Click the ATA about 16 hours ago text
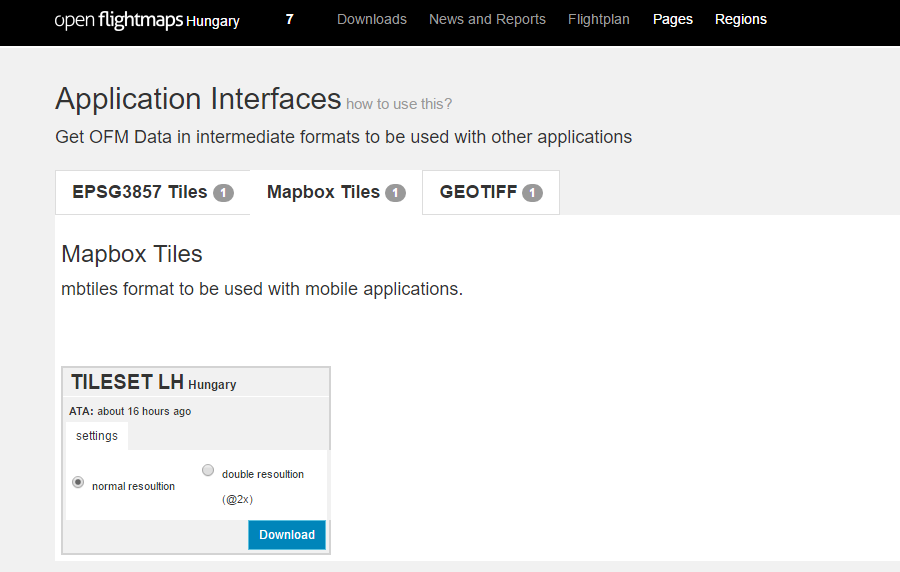This screenshot has width=900, height=572. [x=130, y=411]
